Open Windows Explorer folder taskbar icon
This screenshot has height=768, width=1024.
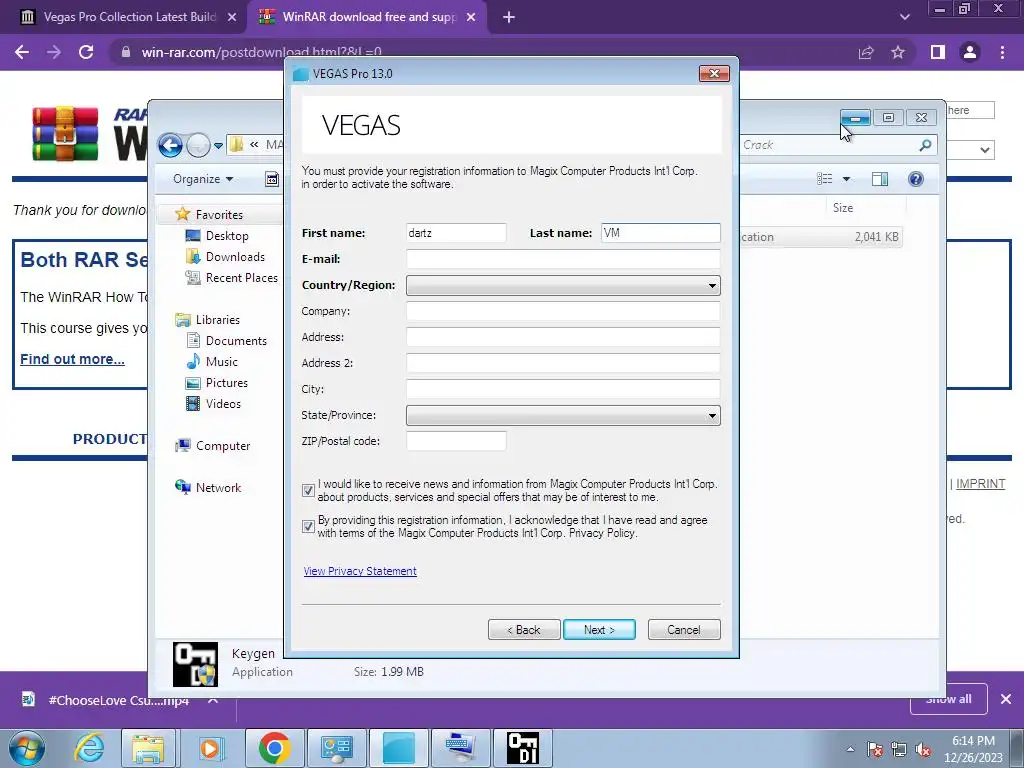148,748
